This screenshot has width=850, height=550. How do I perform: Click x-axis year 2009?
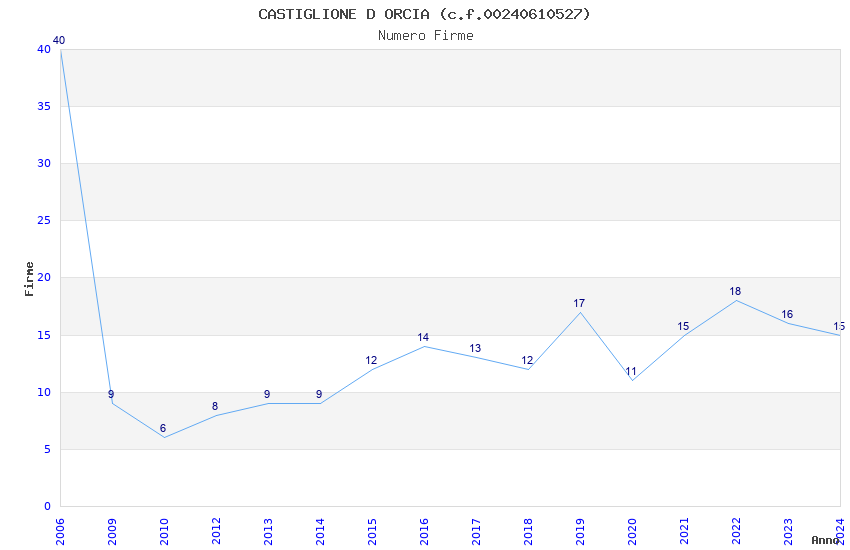tap(112, 531)
